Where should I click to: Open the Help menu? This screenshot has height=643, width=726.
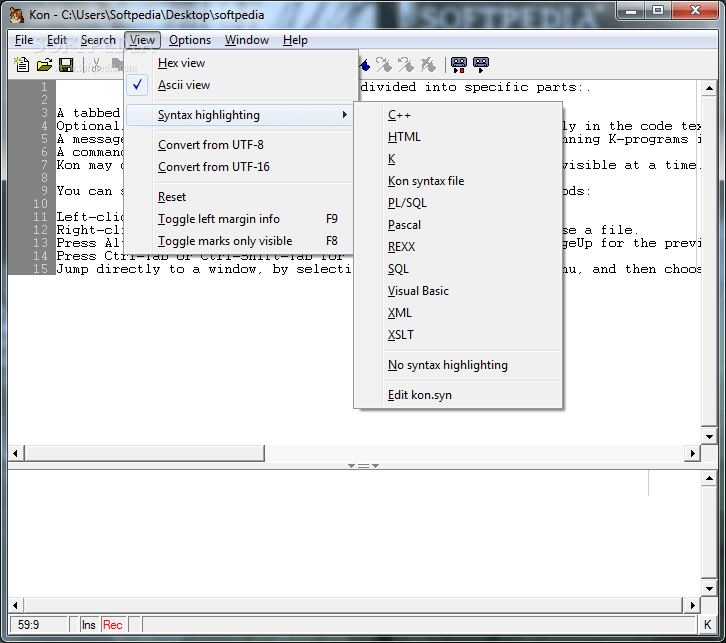click(295, 40)
